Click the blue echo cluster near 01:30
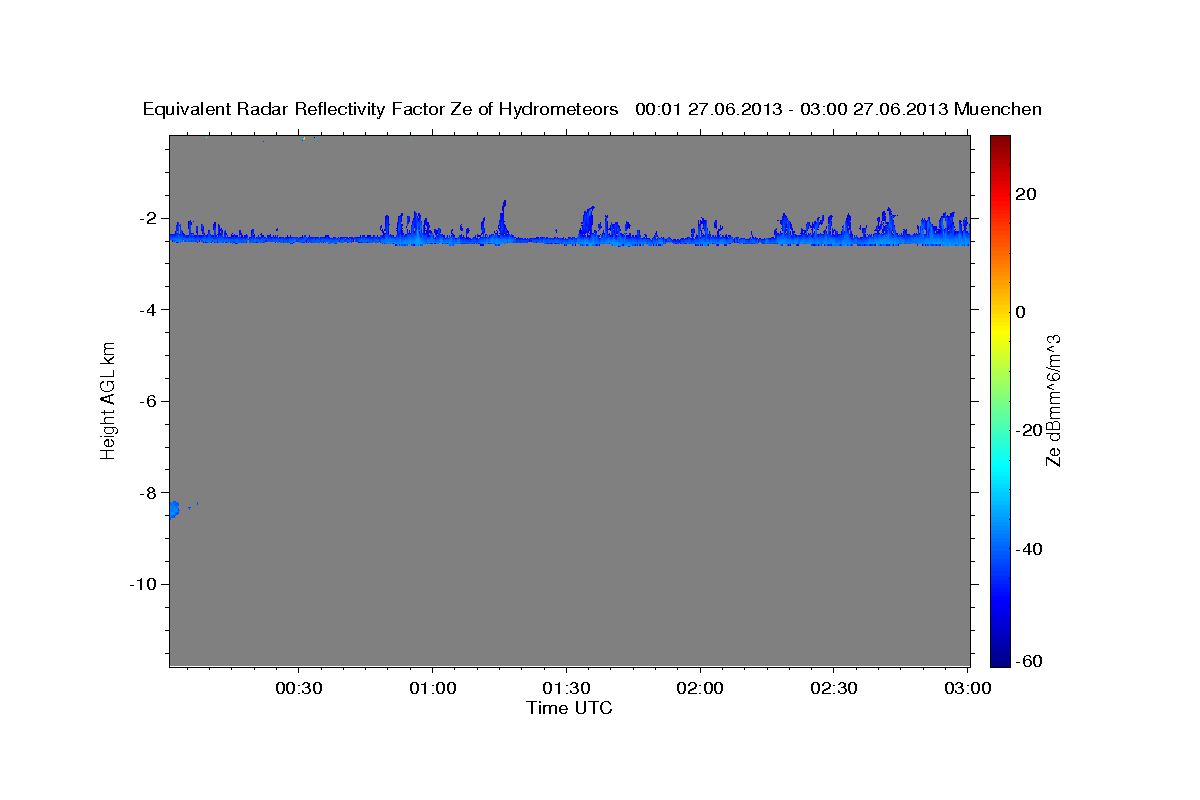The height and width of the screenshot is (800, 1200). (587, 223)
